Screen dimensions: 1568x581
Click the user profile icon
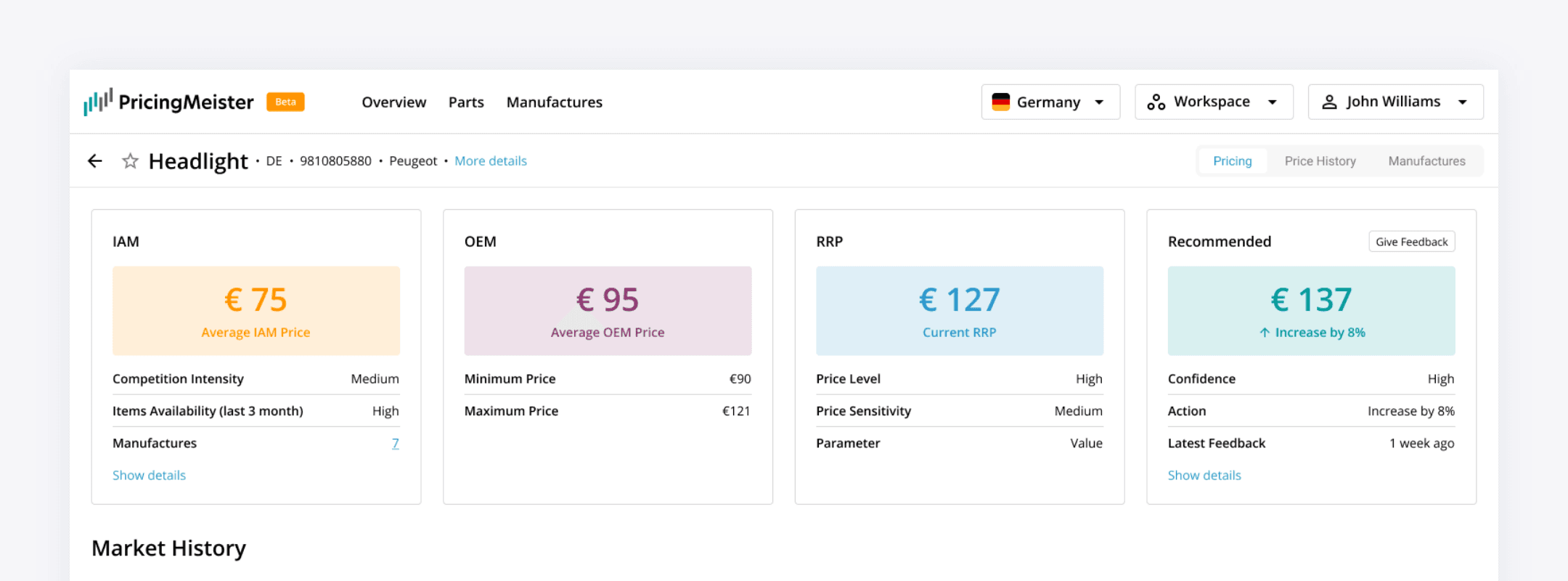1329,102
